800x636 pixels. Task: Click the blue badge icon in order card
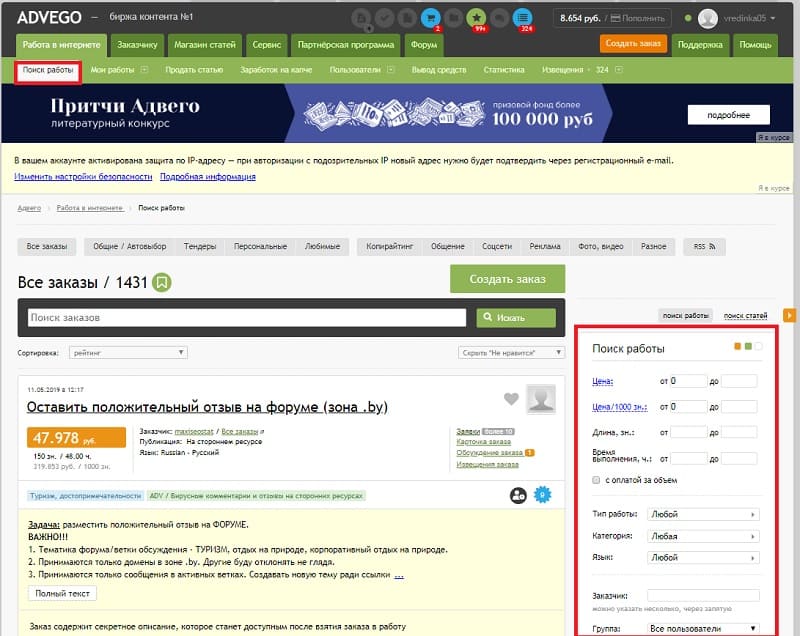click(543, 494)
